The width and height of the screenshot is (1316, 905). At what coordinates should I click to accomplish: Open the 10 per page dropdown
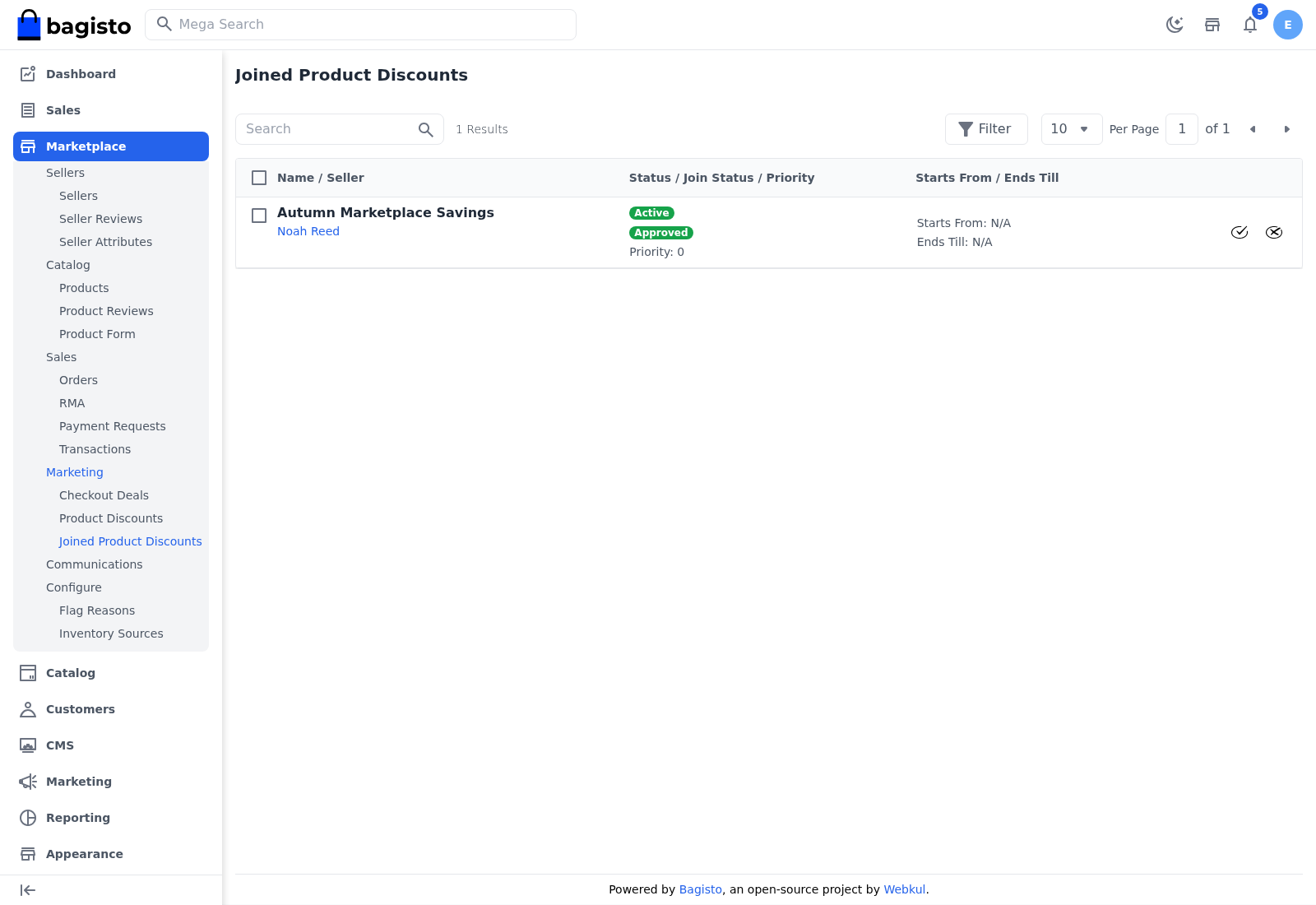pos(1072,129)
